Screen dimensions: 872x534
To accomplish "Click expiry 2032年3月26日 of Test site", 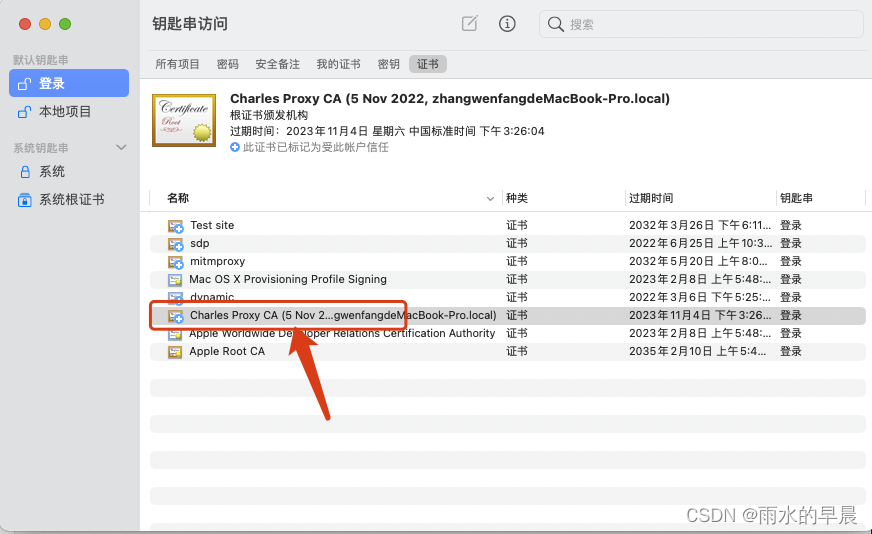I will tap(700, 225).
